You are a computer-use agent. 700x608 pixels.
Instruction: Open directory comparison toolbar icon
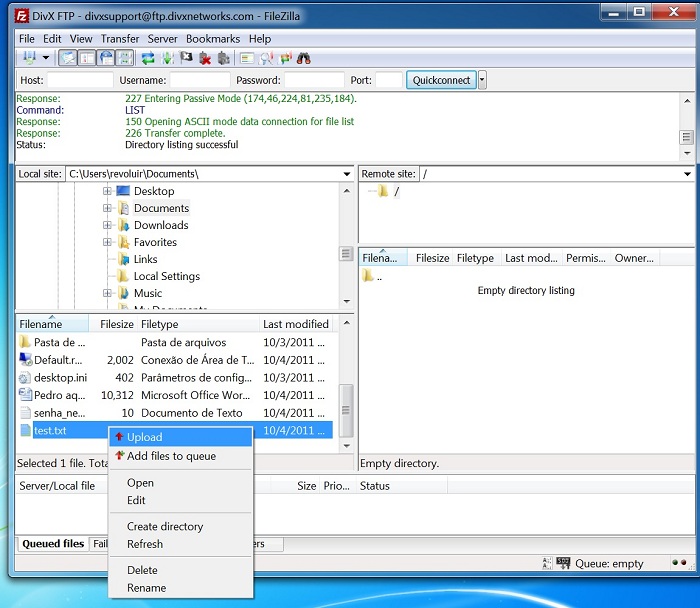coord(266,58)
